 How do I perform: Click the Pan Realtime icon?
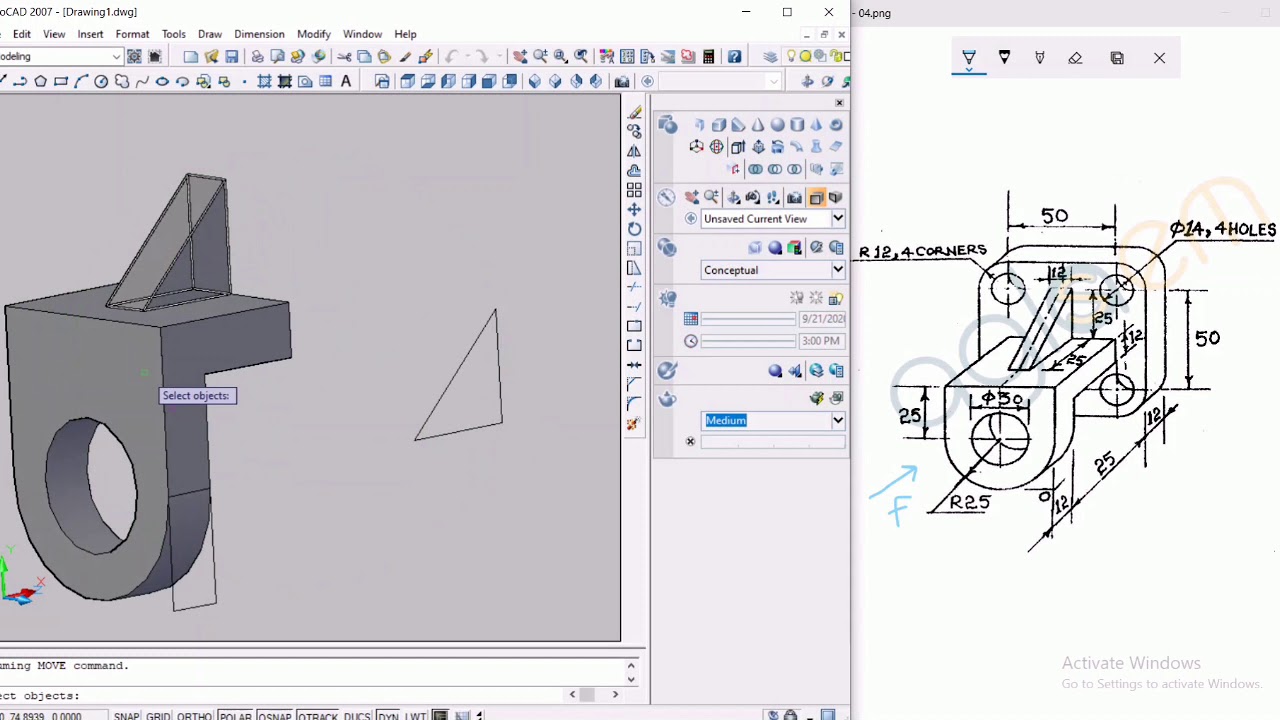tap(520, 56)
